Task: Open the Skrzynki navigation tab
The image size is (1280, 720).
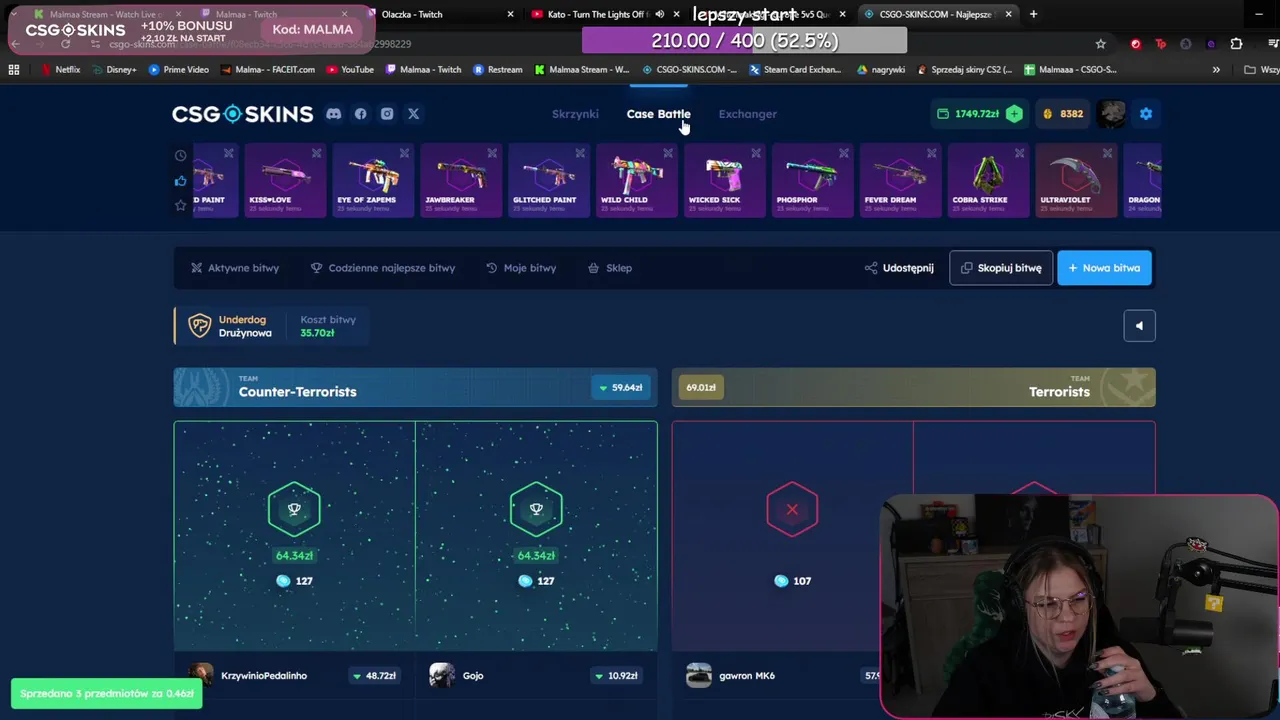Action: point(575,114)
